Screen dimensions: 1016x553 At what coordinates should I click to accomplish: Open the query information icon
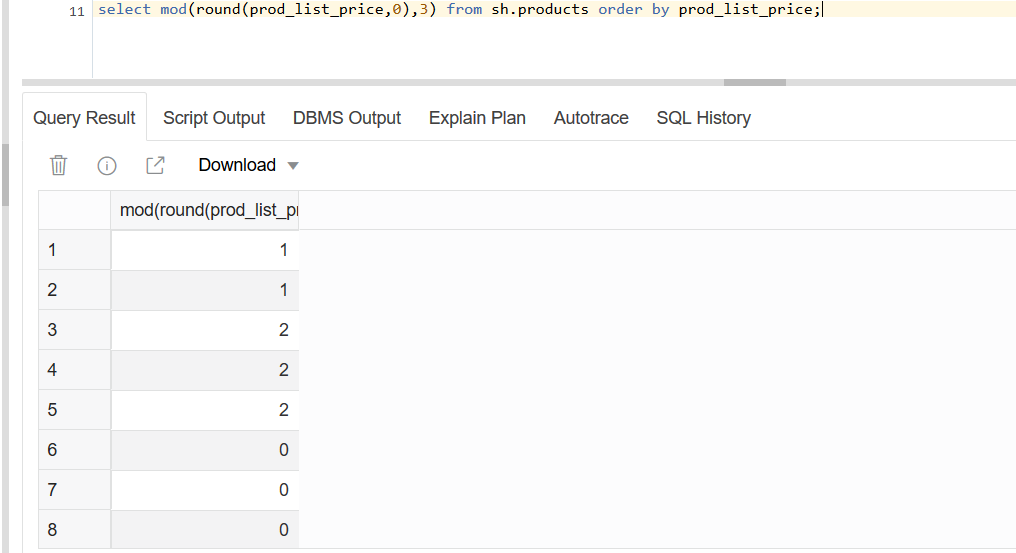[107, 166]
